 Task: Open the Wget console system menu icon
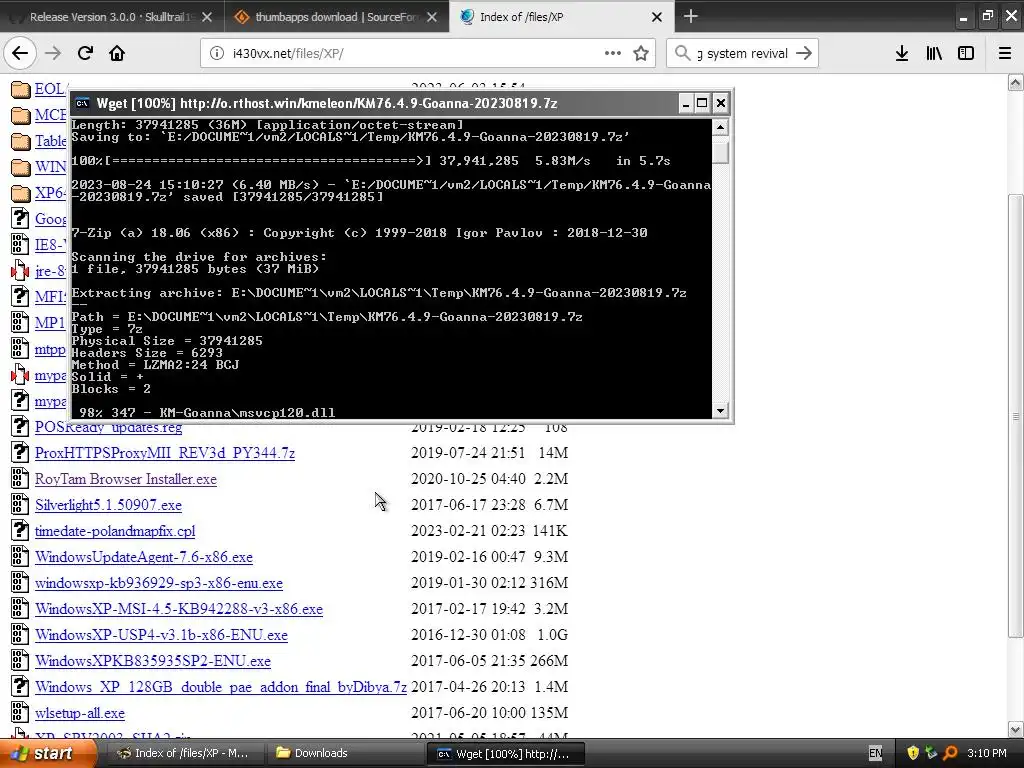[82, 103]
